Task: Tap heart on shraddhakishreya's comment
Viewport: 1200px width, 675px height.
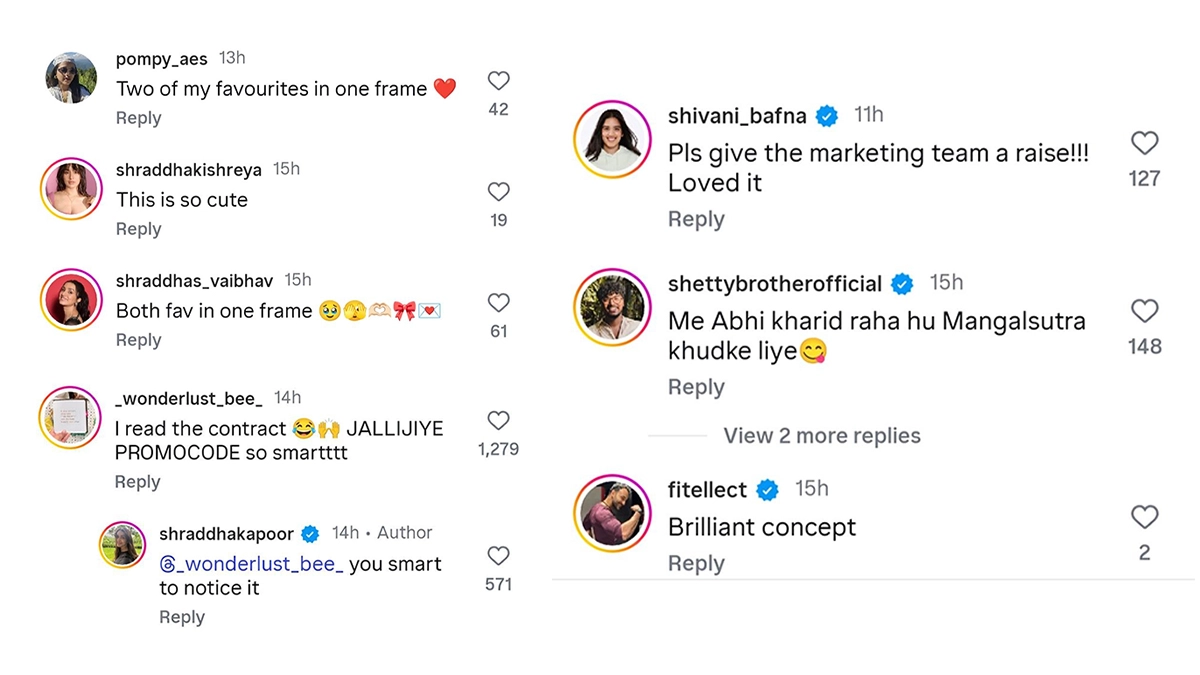Action: [498, 192]
